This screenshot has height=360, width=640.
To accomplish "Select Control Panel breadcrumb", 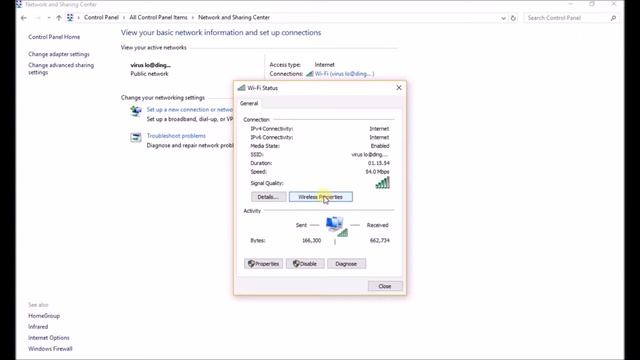I will (x=101, y=18).
